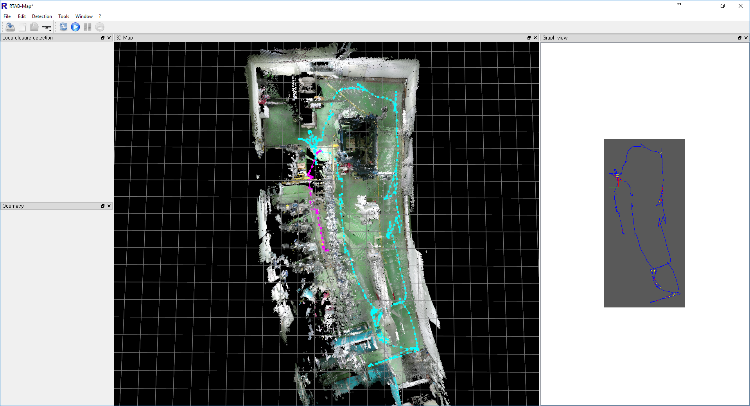Open the Tools menu

tap(64, 17)
